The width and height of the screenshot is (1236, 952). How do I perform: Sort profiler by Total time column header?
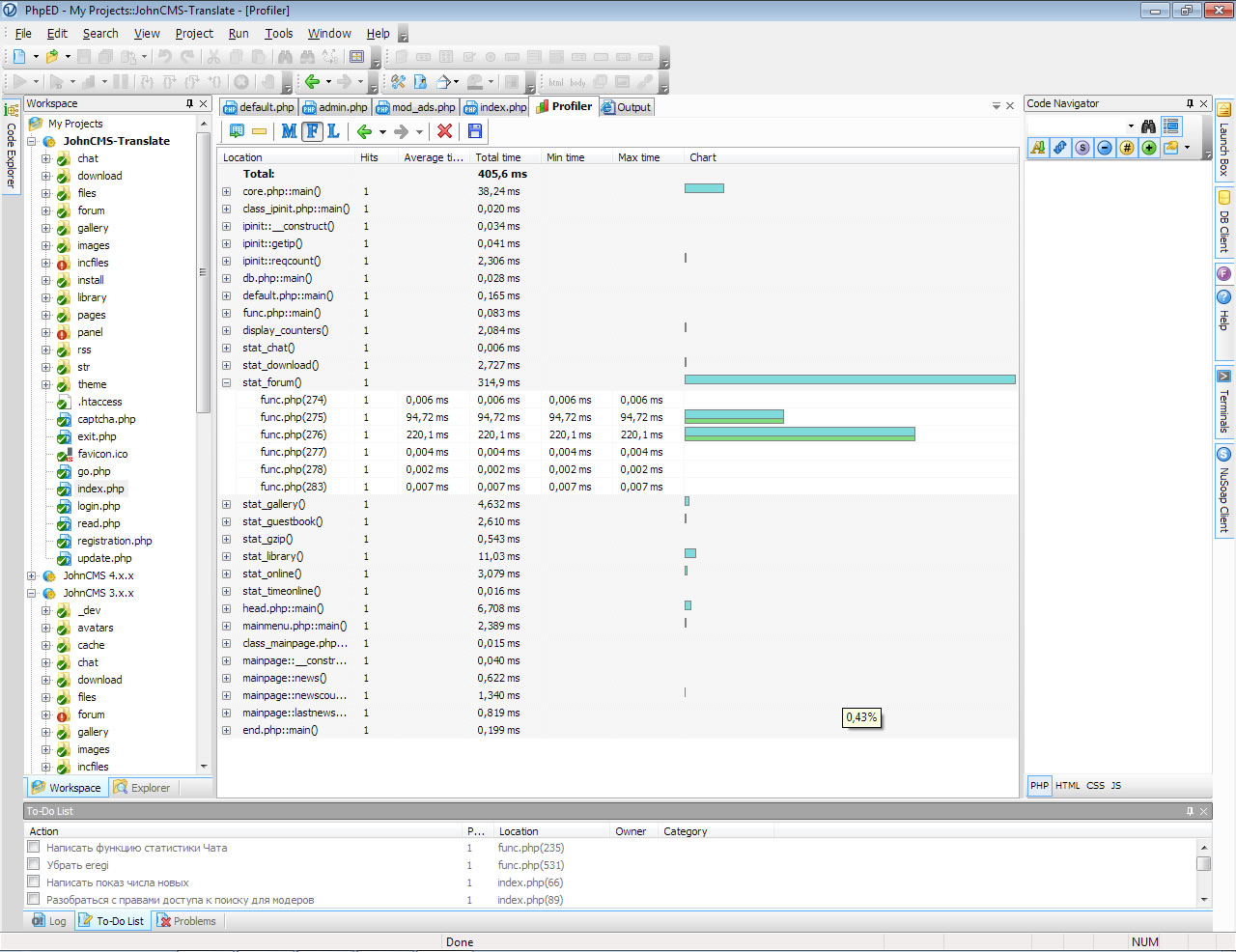tap(498, 157)
